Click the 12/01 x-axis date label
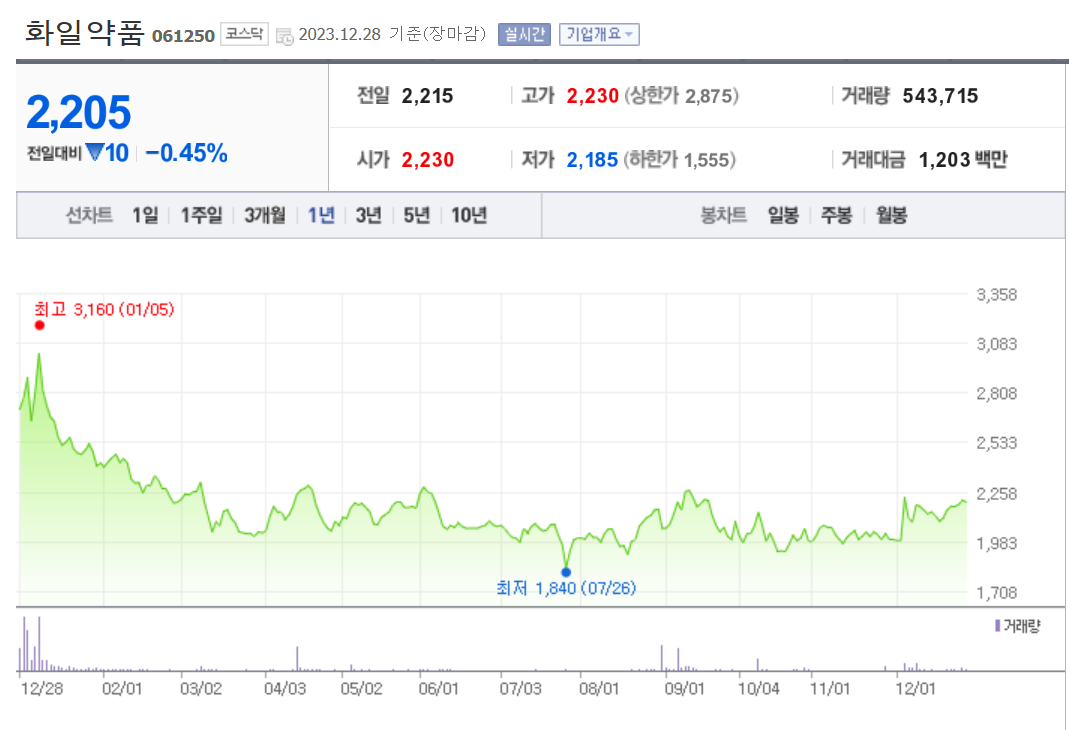This screenshot has height=730, width=1069. coord(916,688)
